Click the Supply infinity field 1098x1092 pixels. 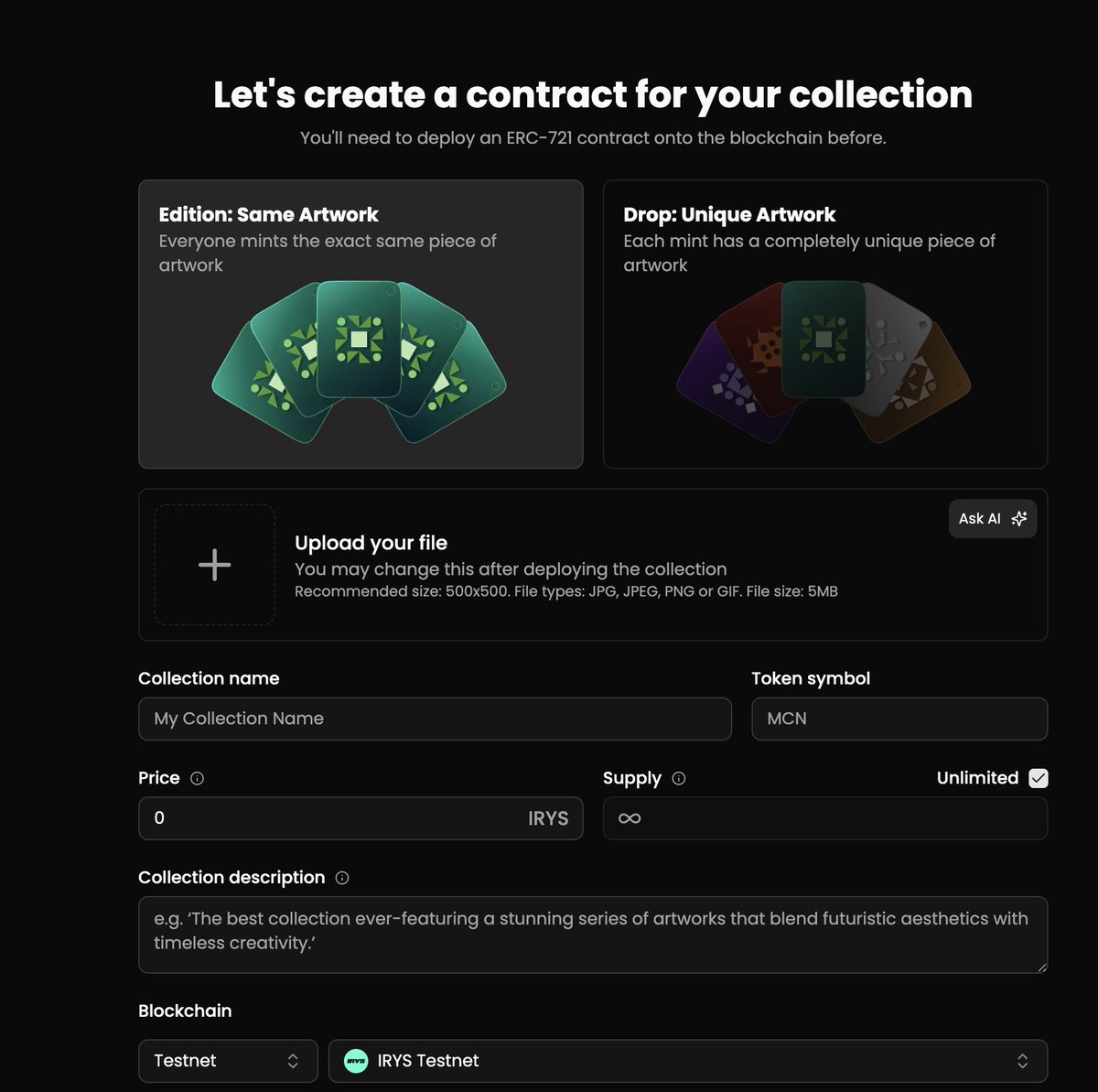point(825,818)
